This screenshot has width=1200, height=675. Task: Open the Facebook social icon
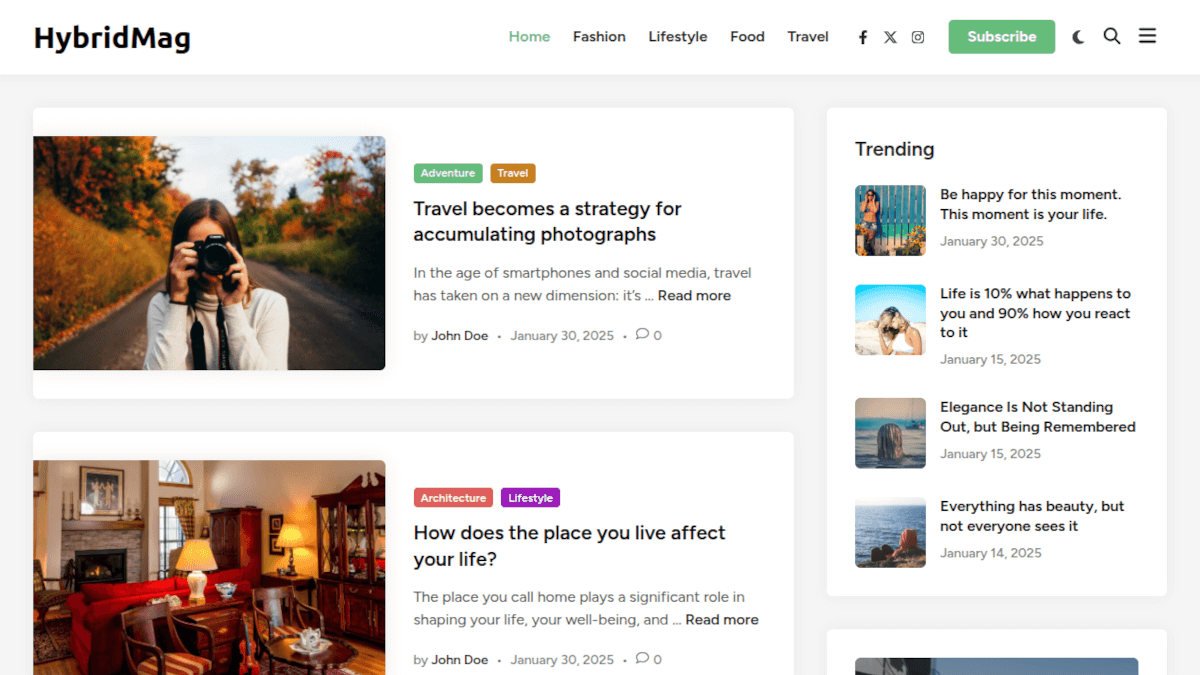pos(863,37)
